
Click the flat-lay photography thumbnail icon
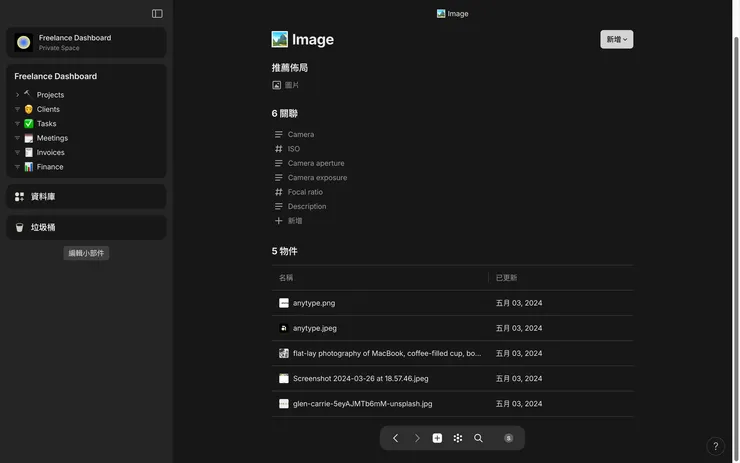284,353
